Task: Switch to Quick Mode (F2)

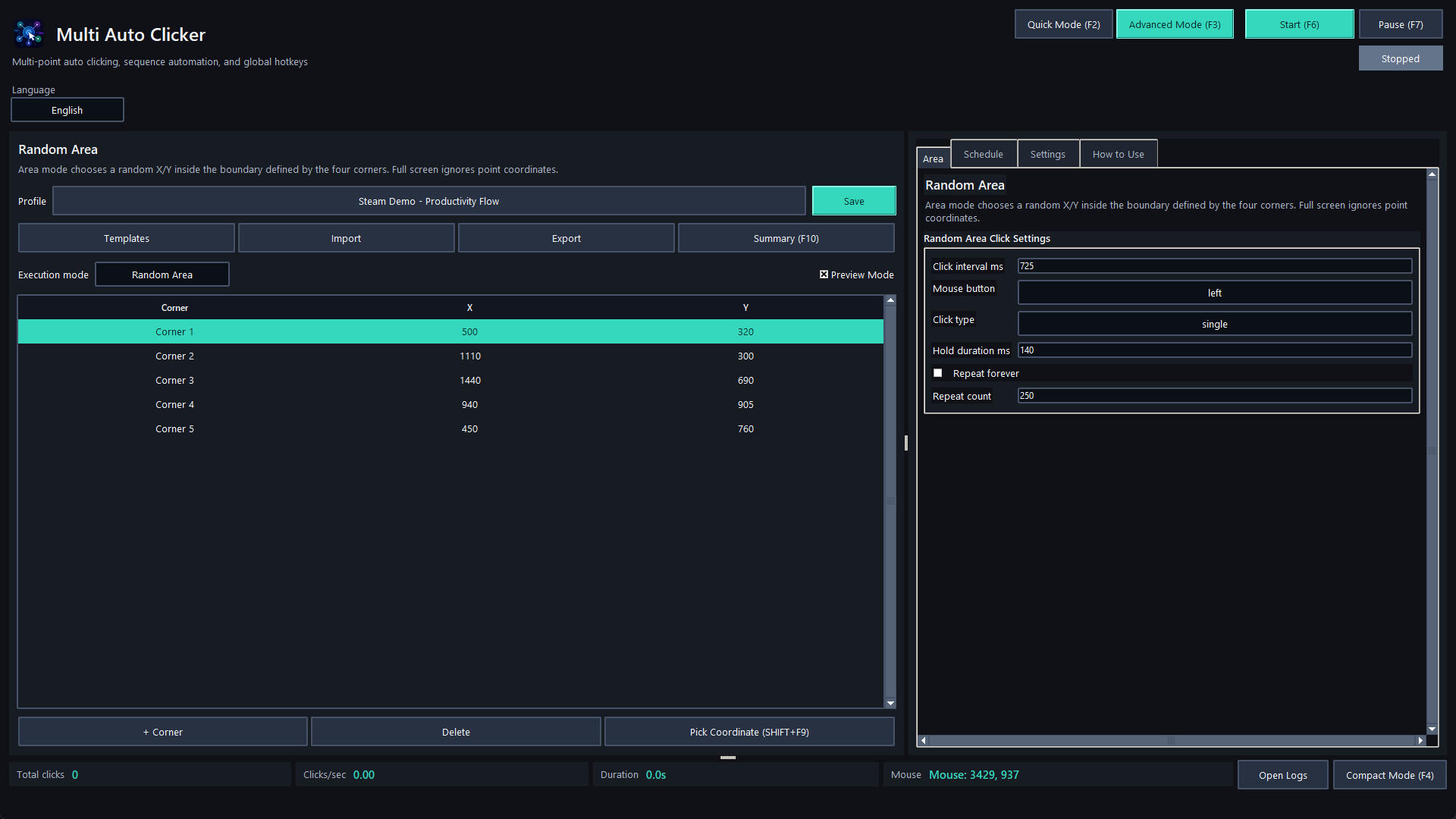Action: tap(1063, 24)
